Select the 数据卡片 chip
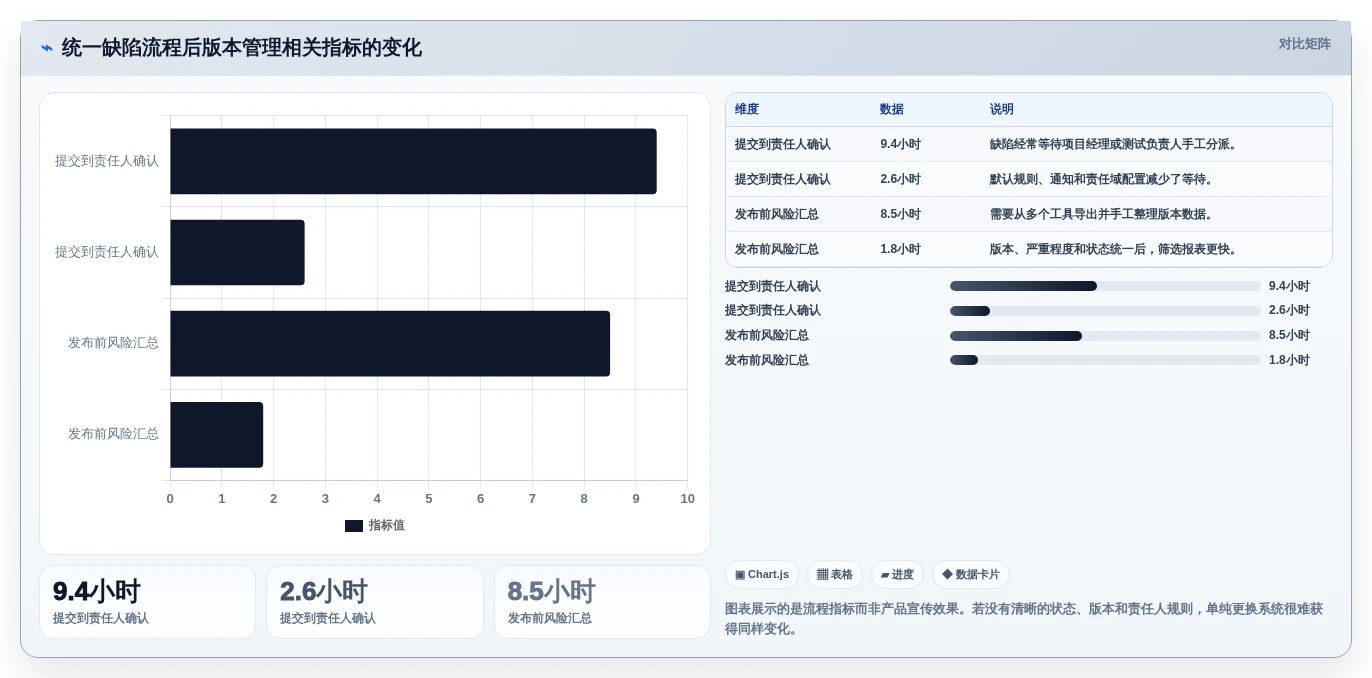This screenshot has height=678, width=1372. click(x=971, y=574)
